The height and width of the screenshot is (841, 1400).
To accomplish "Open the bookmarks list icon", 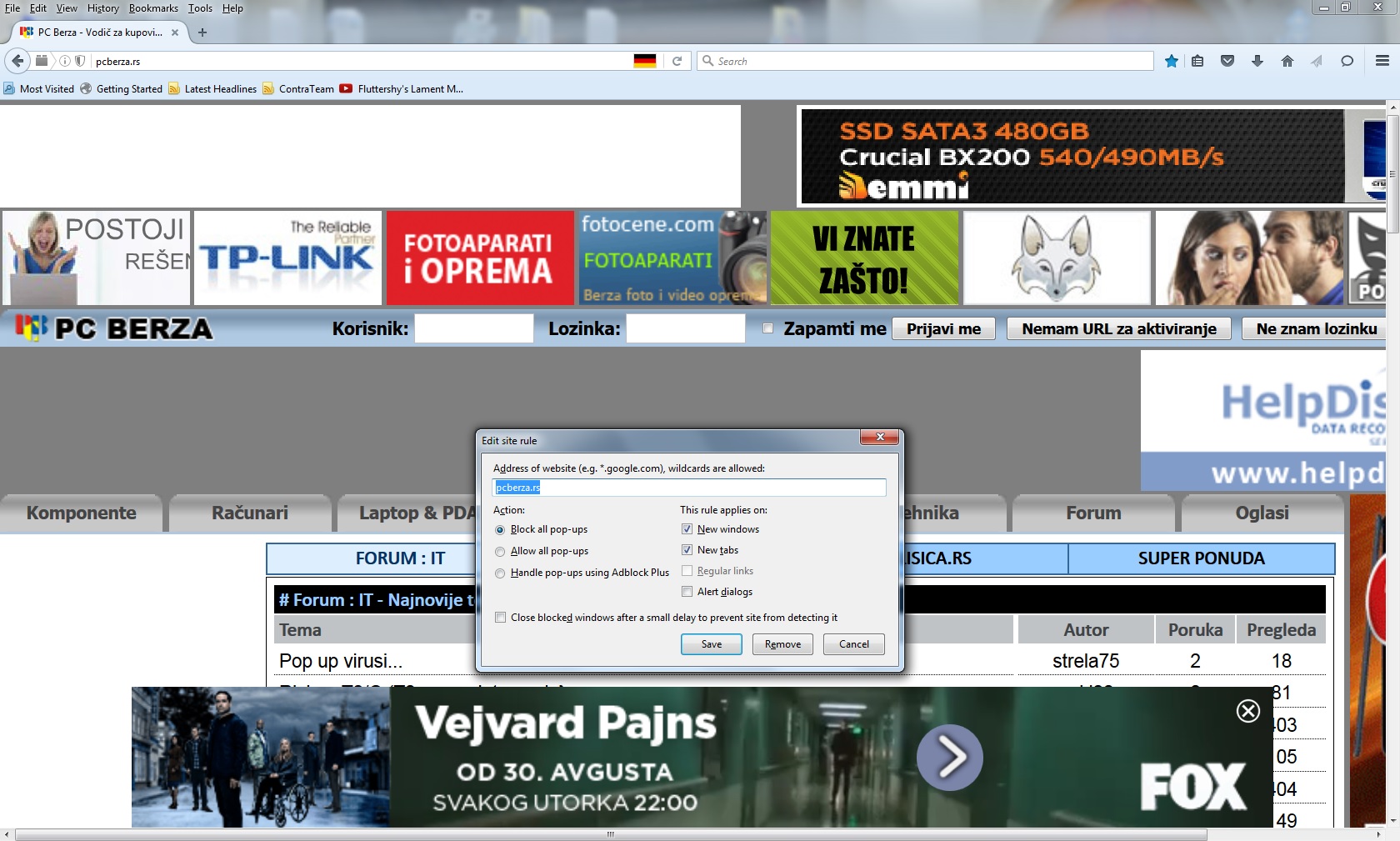I will pyautogui.click(x=1197, y=61).
